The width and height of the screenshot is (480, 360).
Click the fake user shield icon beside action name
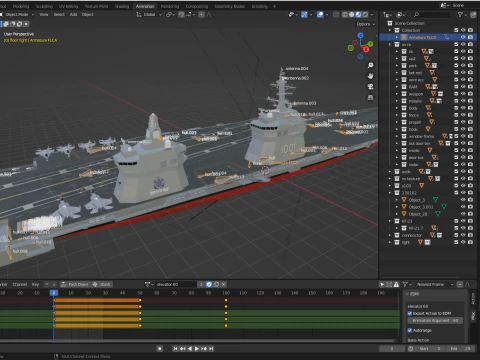pyautogui.click(x=209, y=284)
